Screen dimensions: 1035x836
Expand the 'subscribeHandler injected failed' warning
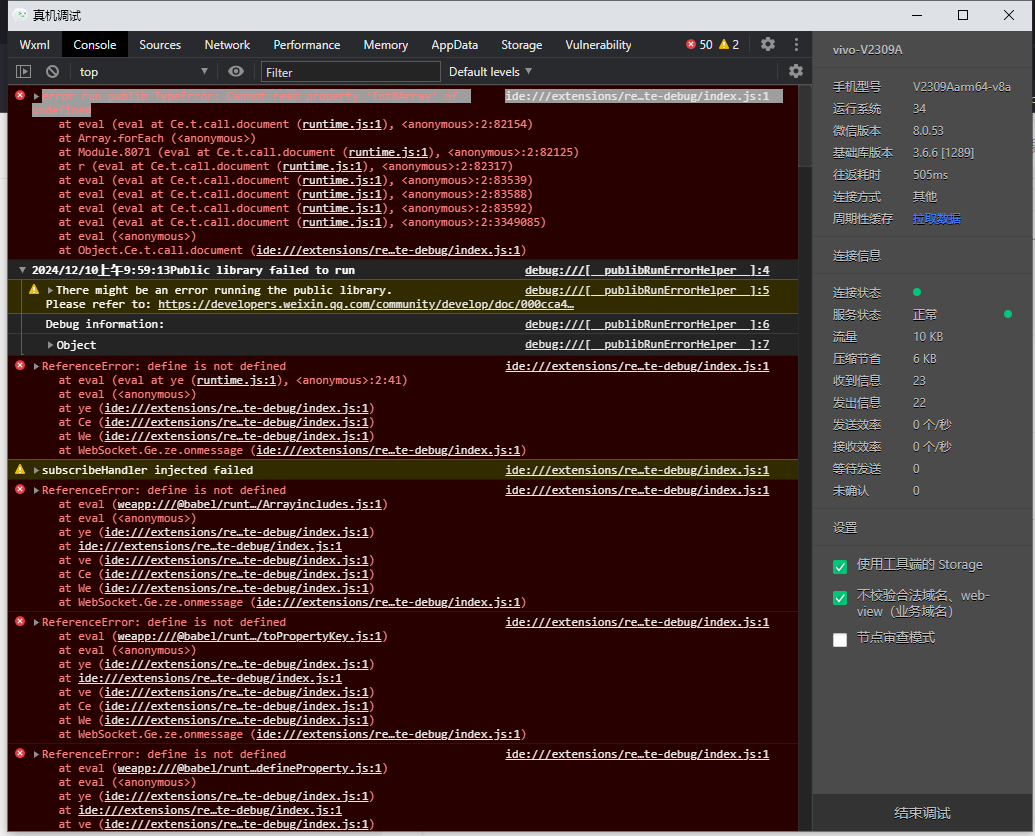36,470
